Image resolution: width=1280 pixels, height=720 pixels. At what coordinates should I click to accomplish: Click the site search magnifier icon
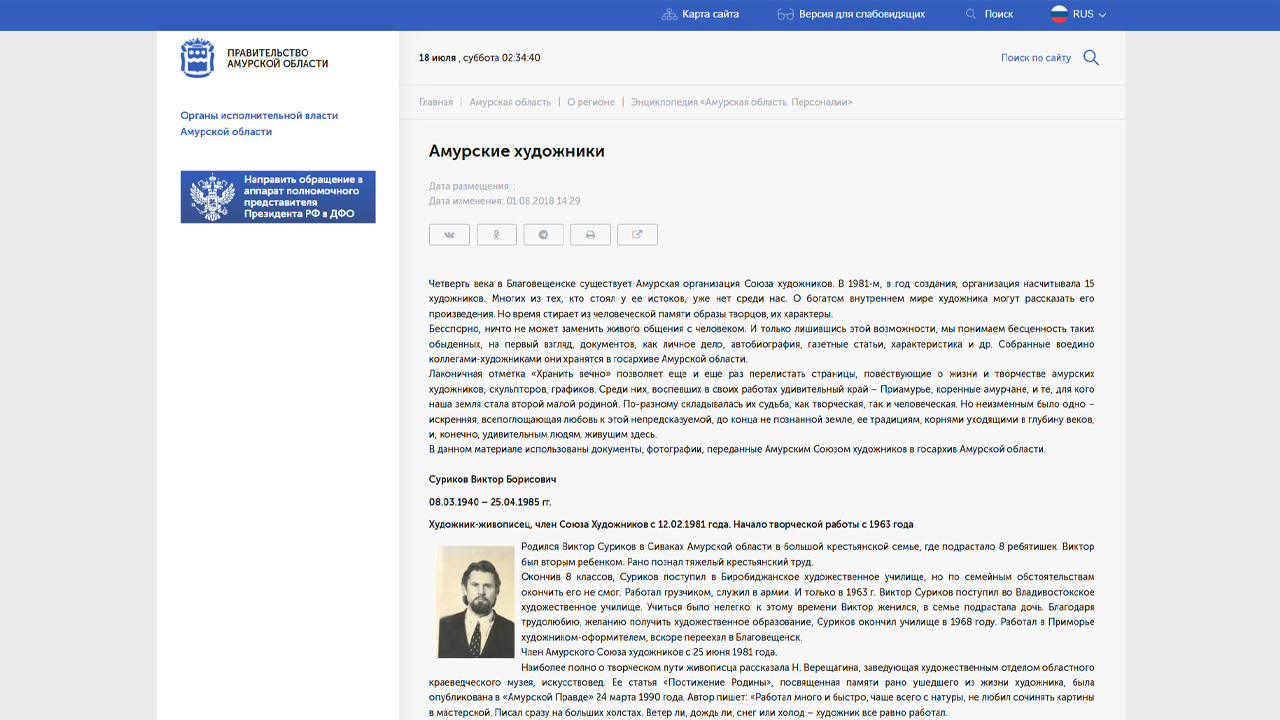[x=1091, y=58]
